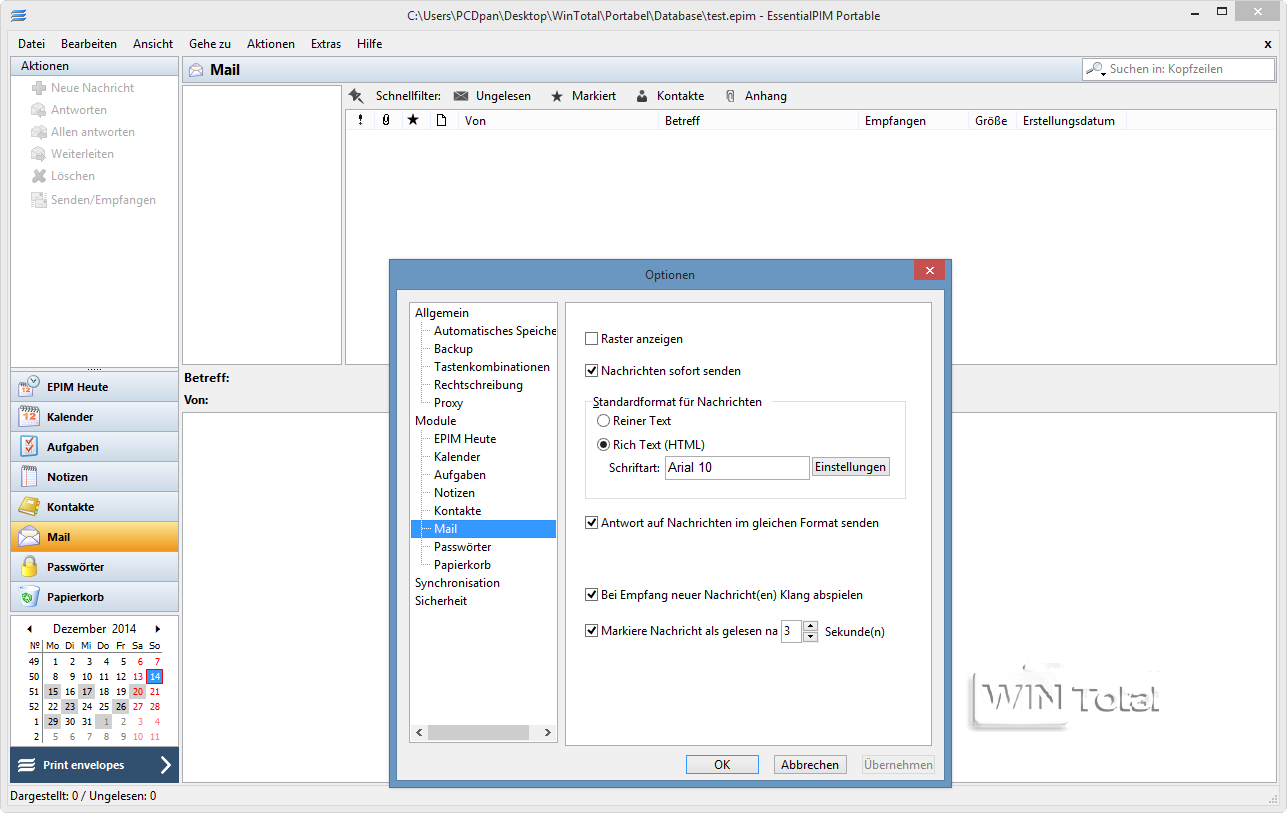Go to next month in mini calendar
Screen dimensions: 1287x813
(157, 629)
